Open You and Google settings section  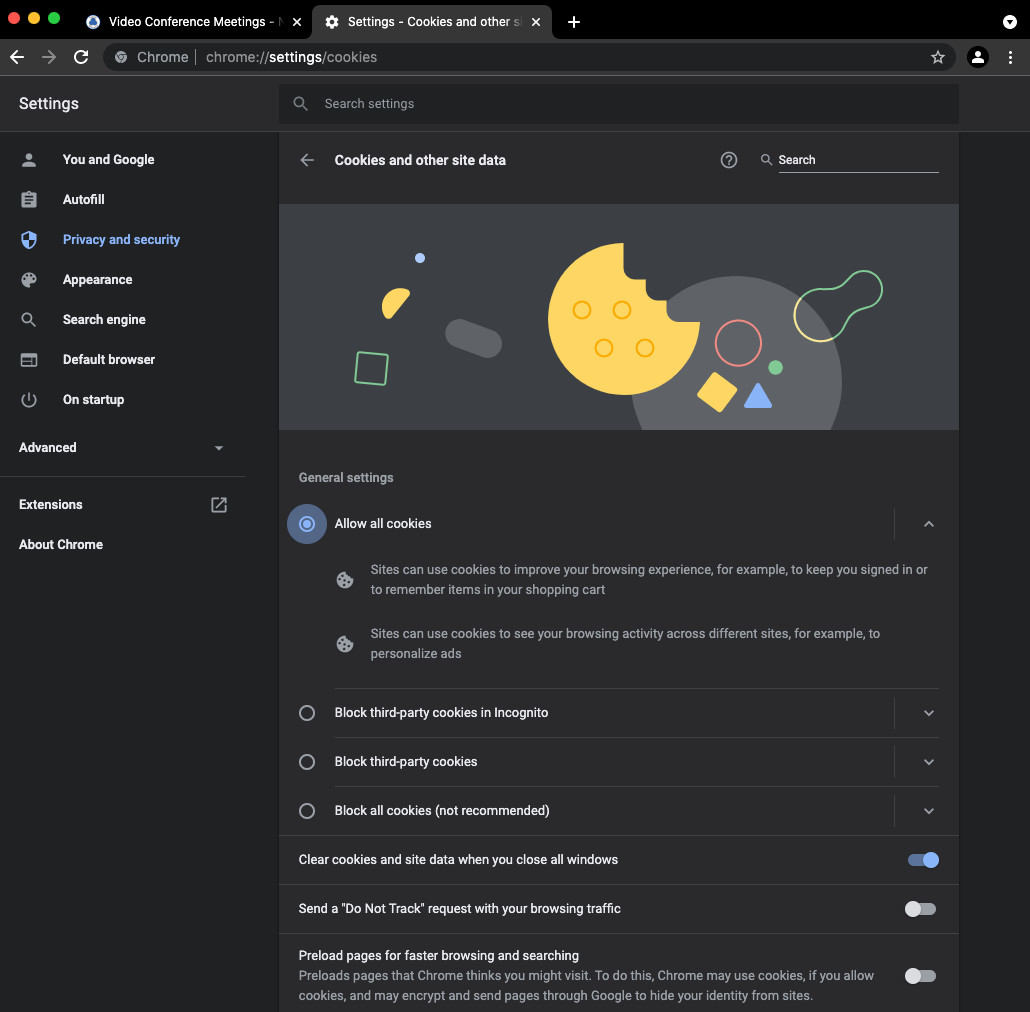pos(108,160)
